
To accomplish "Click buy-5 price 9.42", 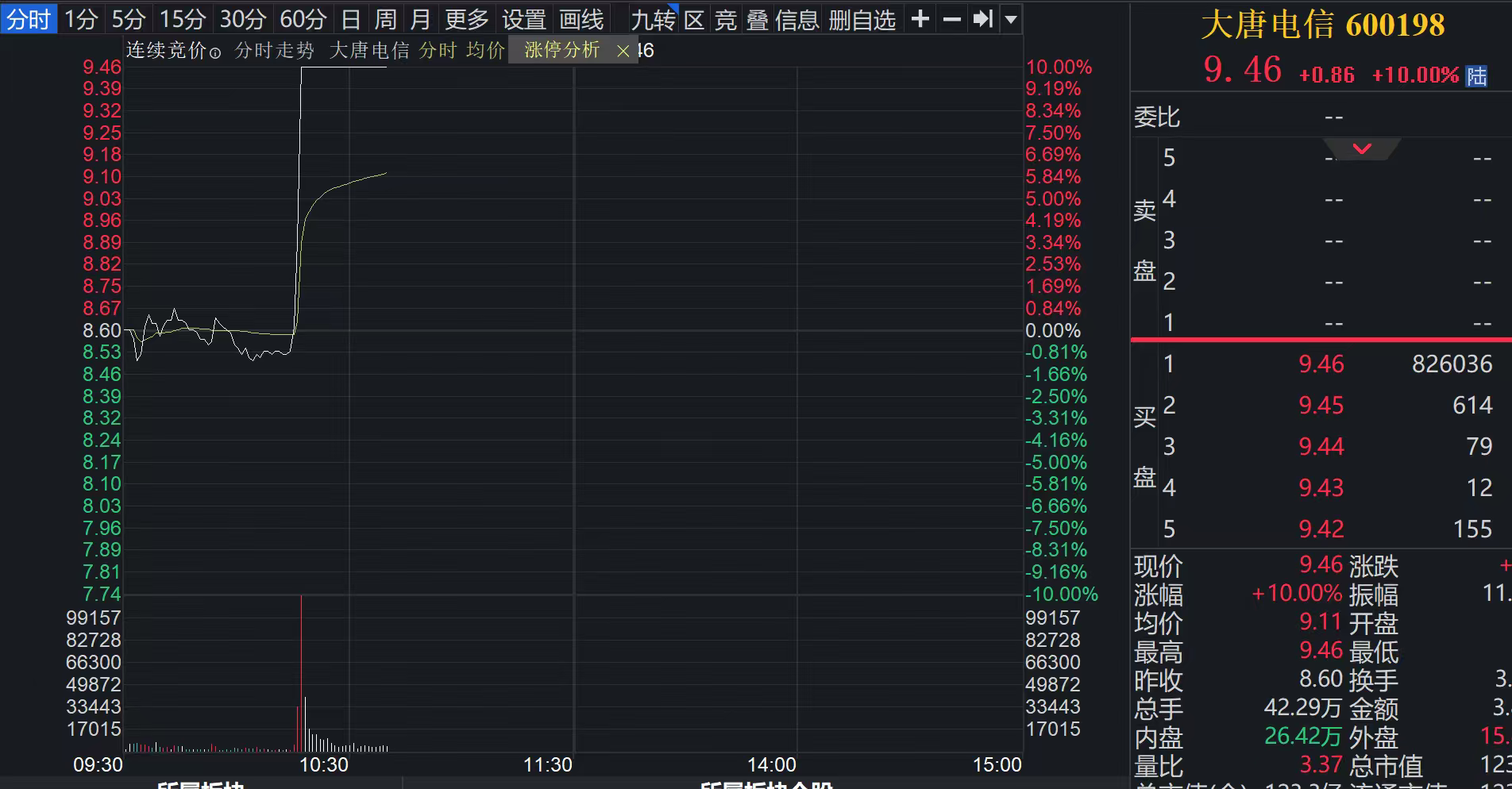I will [x=1321, y=529].
